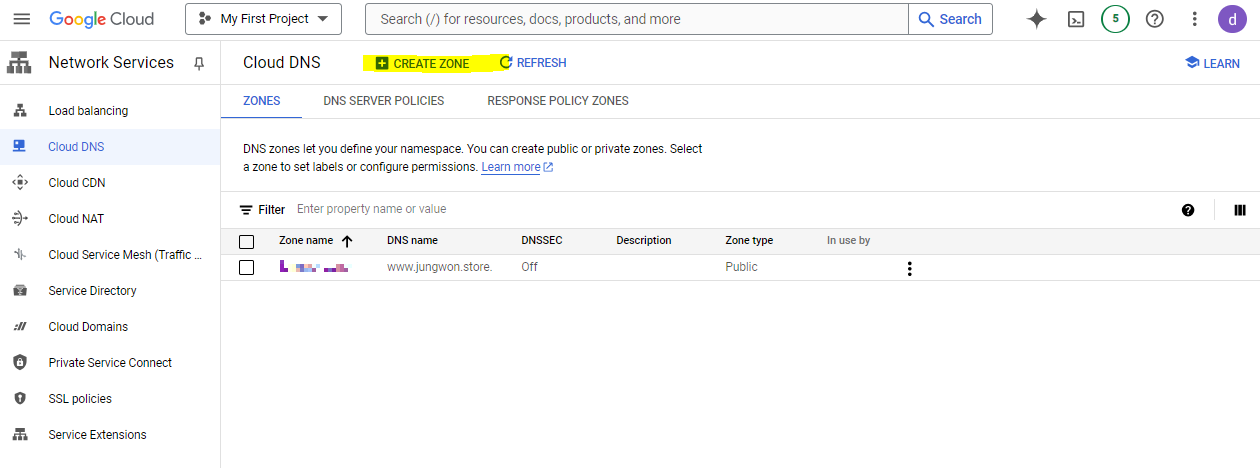This screenshot has height=468, width=1260.
Task: Open notifications badge showing 5
Action: [1115, 19]
